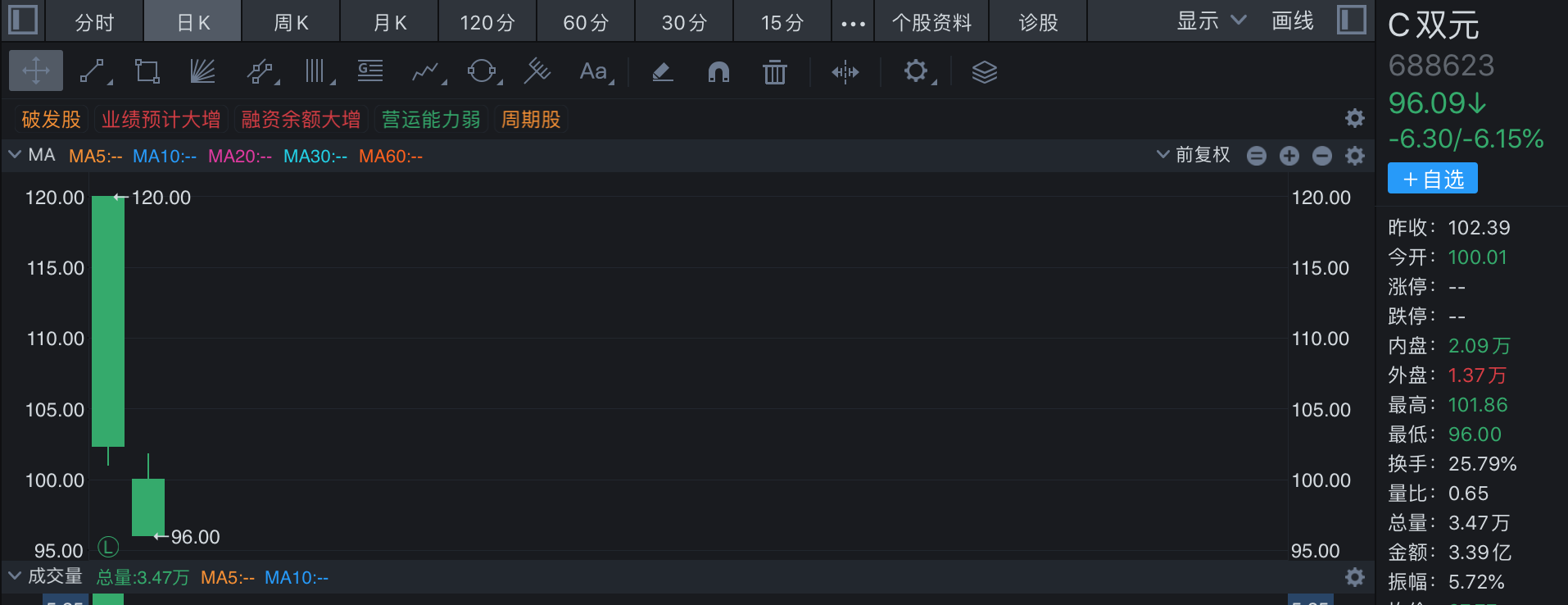Click the 诊股 button
The image size is (1568, 605).
pos(1038,22)
